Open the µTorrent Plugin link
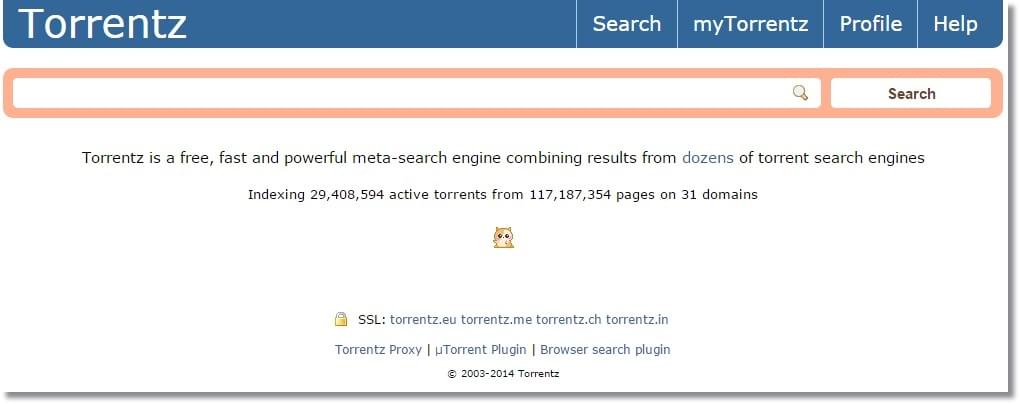Image resolution: width=1020 pixels, height=404 pixels. coord(481,349)
